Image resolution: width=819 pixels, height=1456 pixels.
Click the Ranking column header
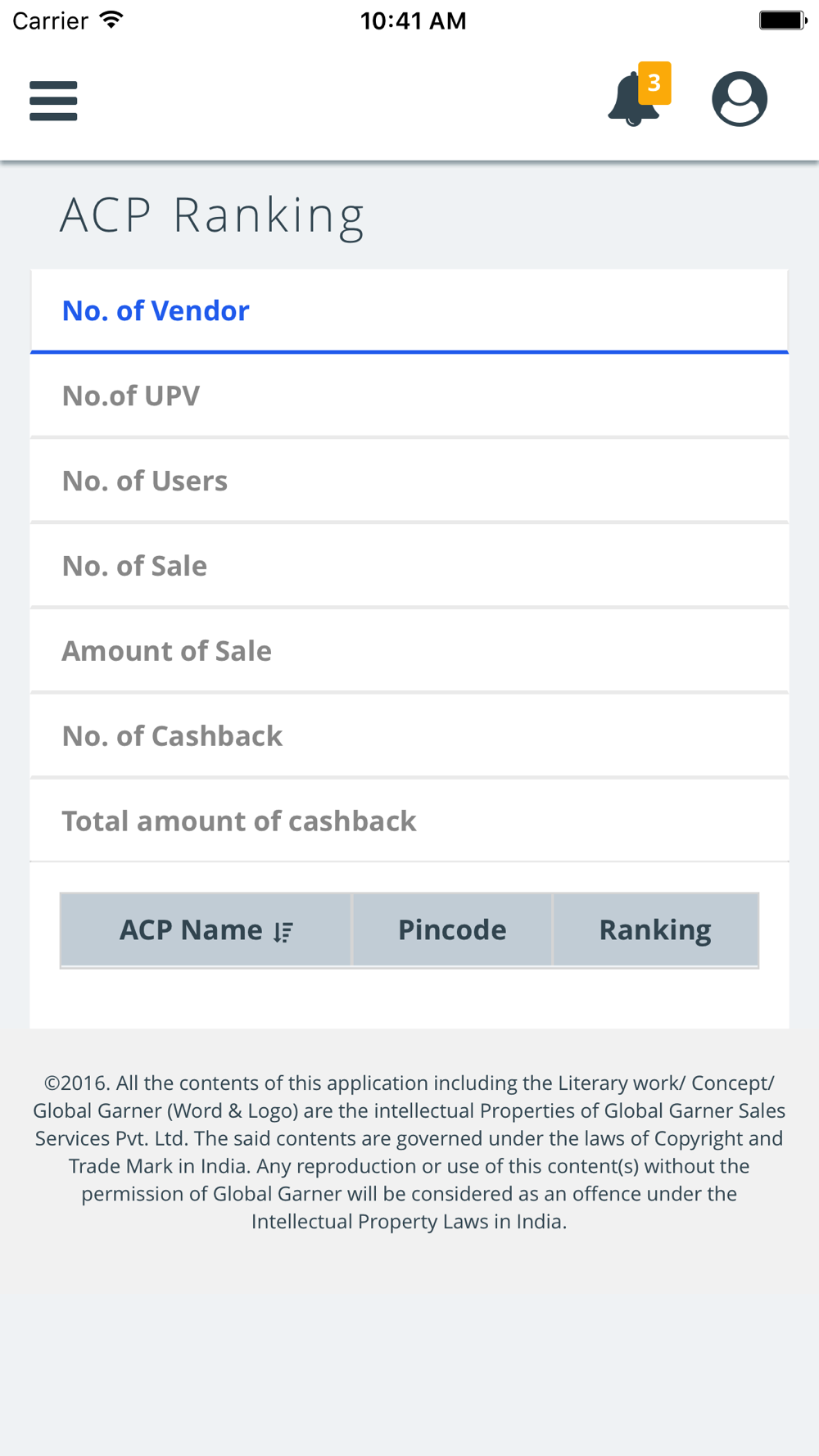click(x=655, y=930)
